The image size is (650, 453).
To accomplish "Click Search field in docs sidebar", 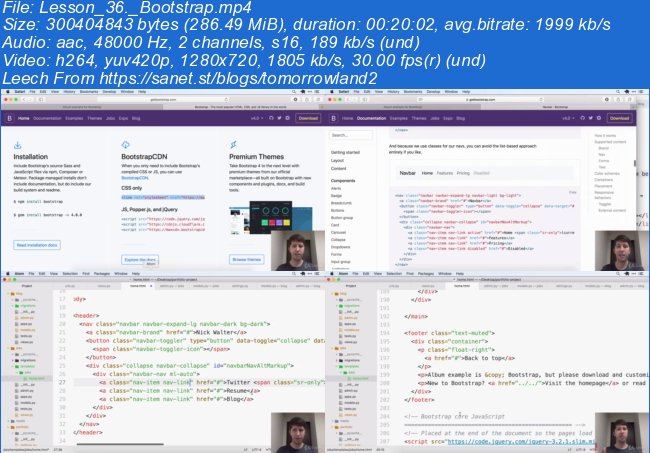I will pos(351,135).
